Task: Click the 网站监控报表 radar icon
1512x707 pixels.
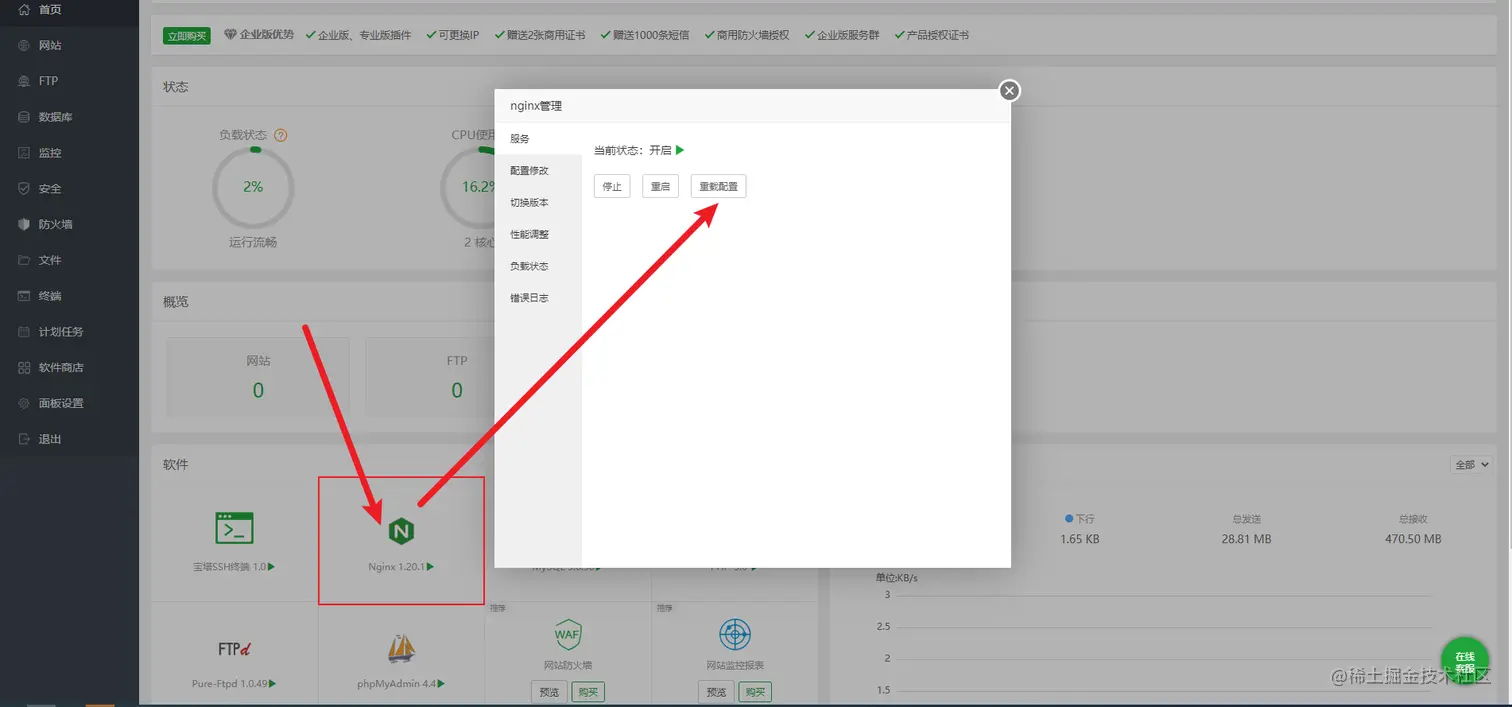Action: click(x=734, y=634)
